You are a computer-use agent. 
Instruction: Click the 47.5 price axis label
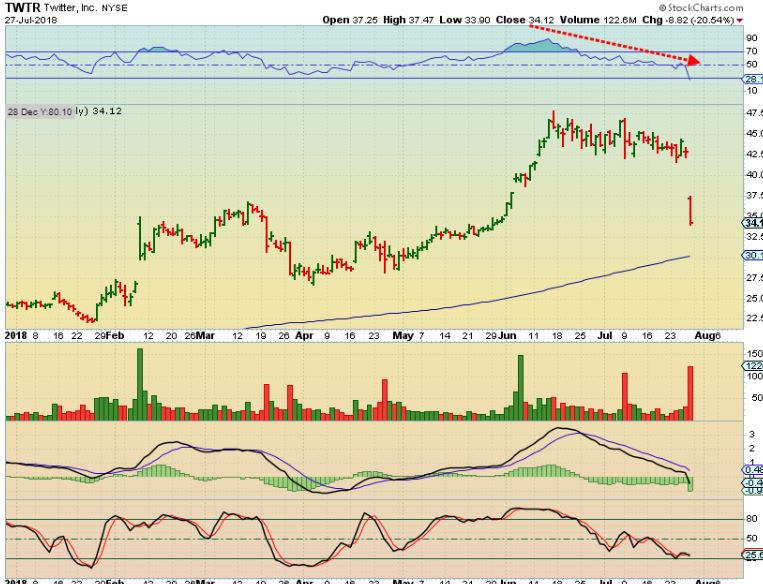[x=753, y=113]
